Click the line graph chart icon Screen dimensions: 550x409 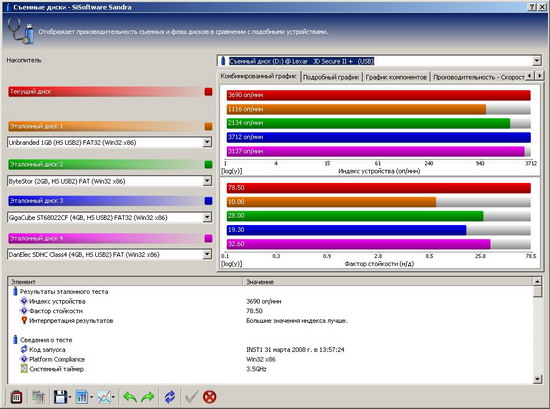tap(104, 397)
